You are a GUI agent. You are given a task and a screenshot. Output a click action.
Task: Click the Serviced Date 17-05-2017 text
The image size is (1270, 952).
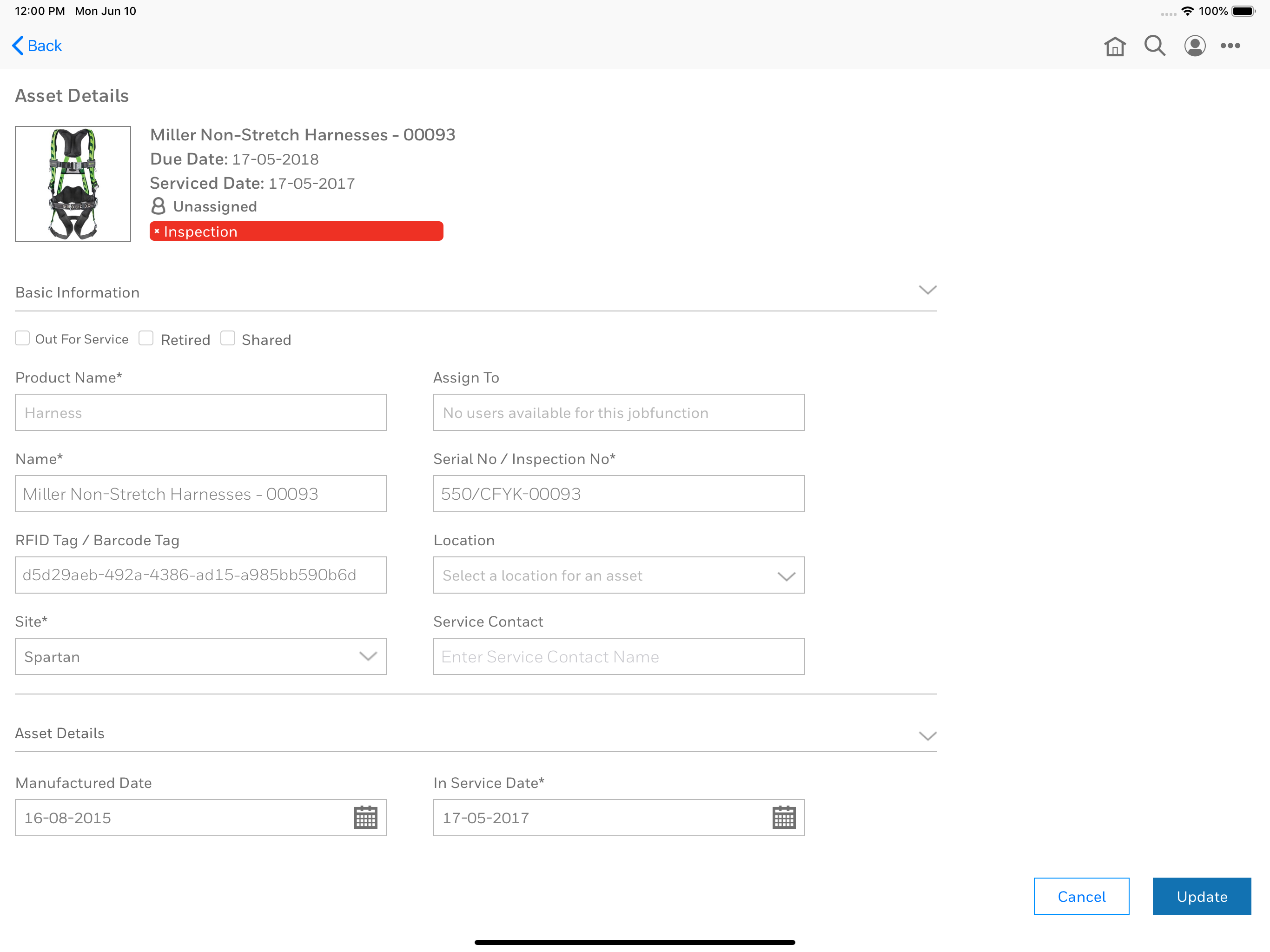(252, 183)
